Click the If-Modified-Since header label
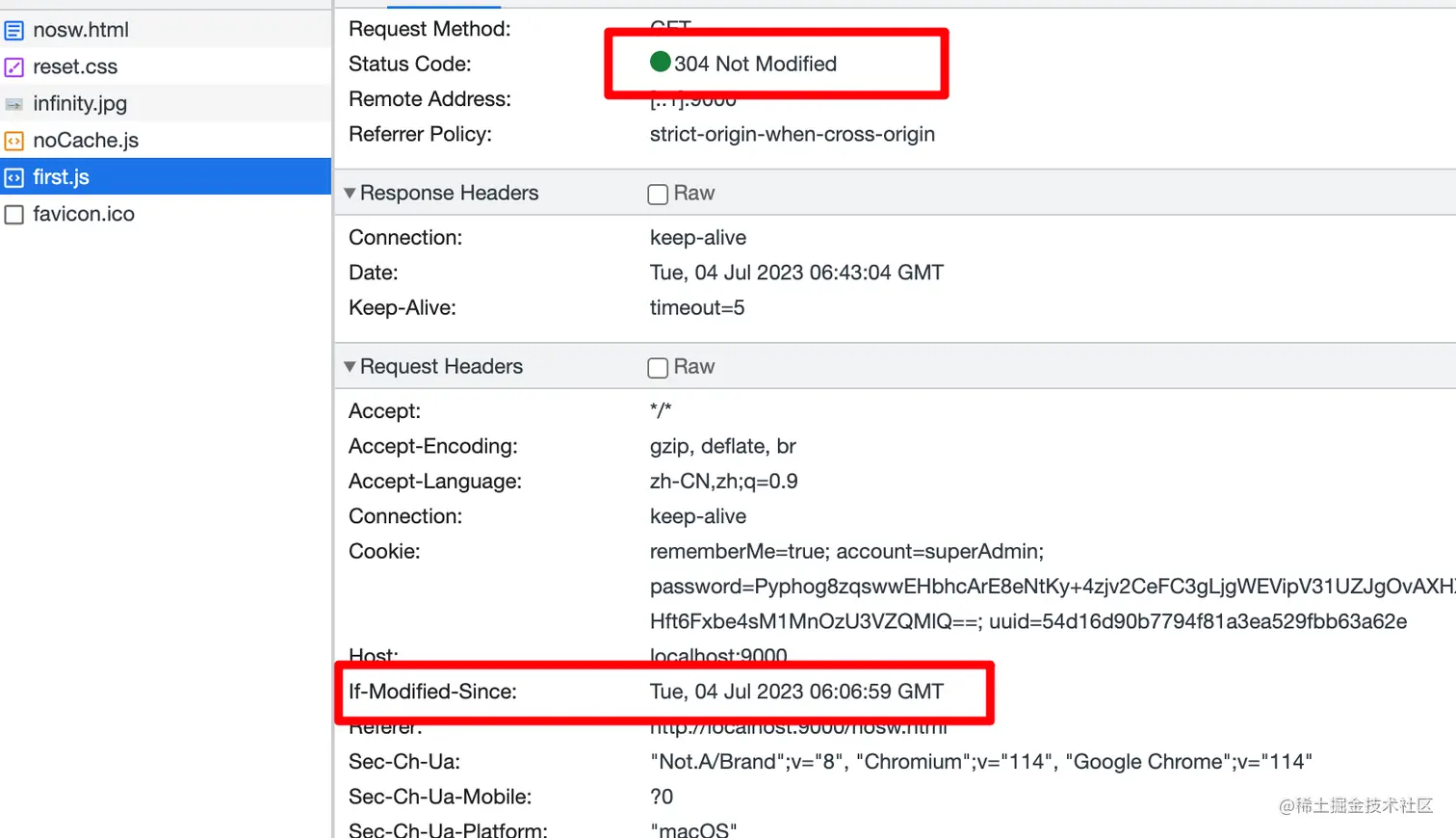 coord(432,692)
